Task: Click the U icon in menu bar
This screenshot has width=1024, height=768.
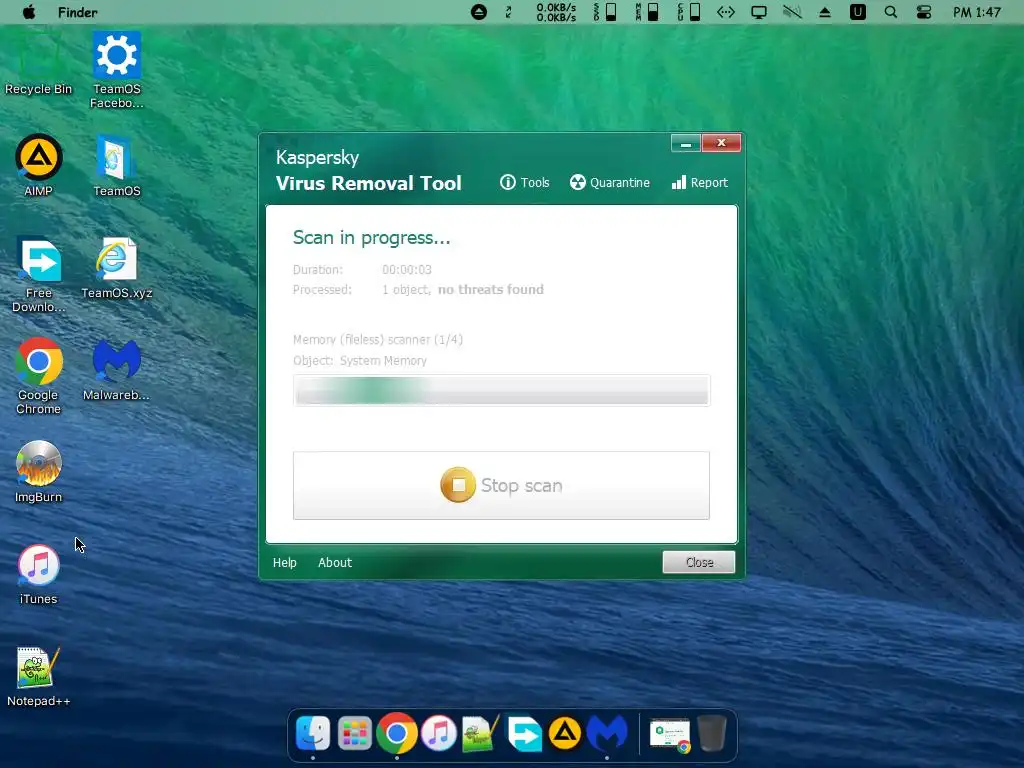Action: tap(858, 12)
